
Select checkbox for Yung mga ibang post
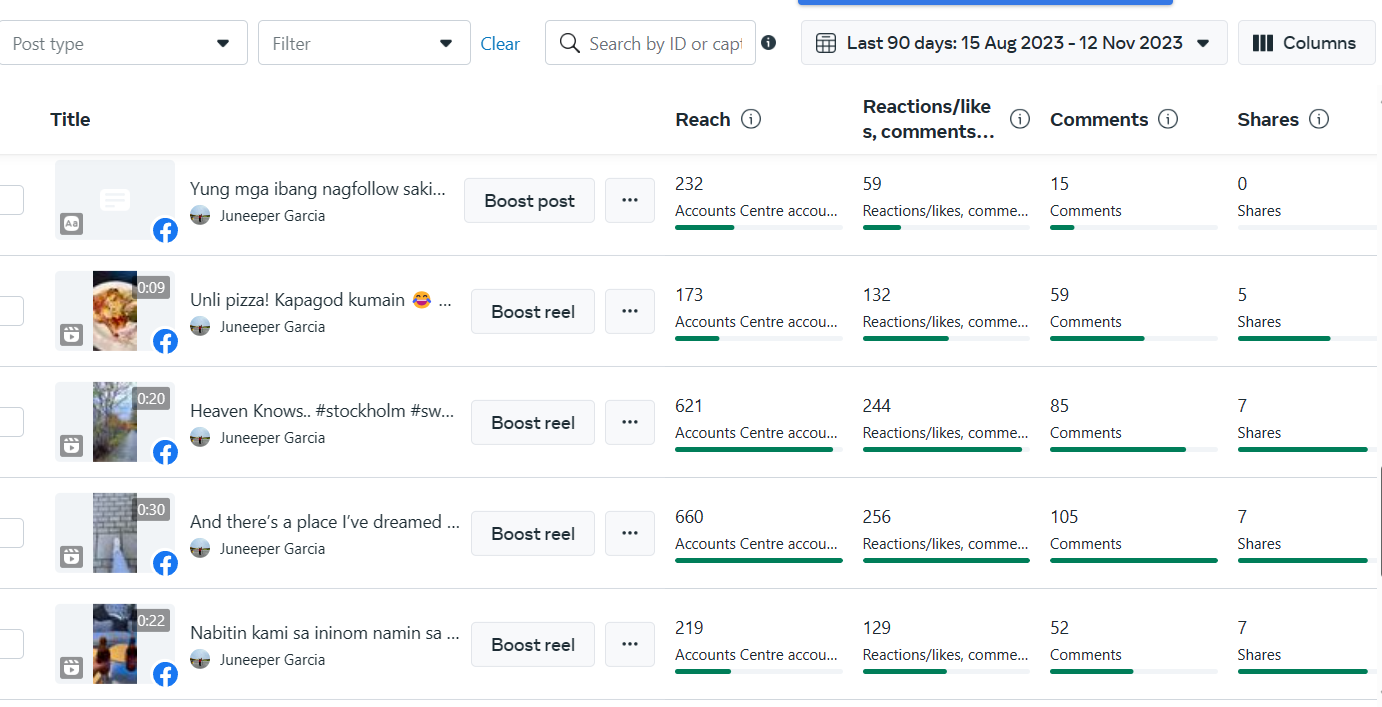10,200
